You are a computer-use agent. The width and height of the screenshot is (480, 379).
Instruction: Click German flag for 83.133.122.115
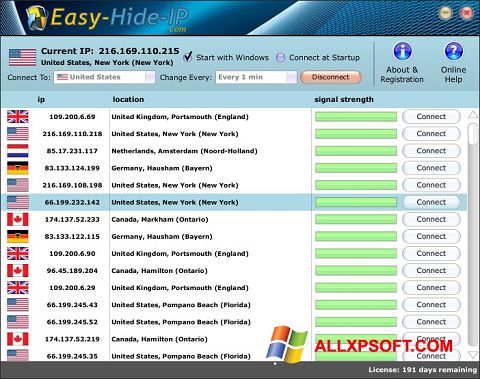(x=18, y=236)
